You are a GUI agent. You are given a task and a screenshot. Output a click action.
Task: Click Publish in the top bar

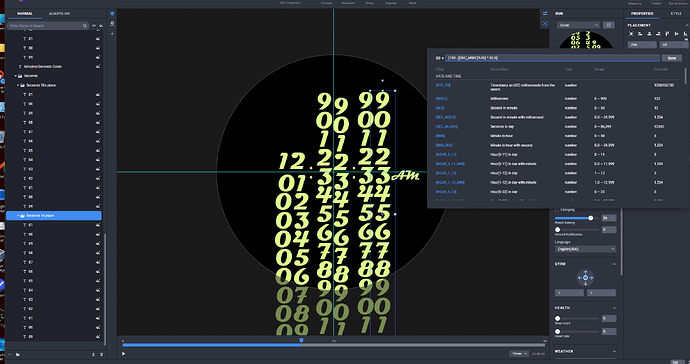(x=657, y=3)
